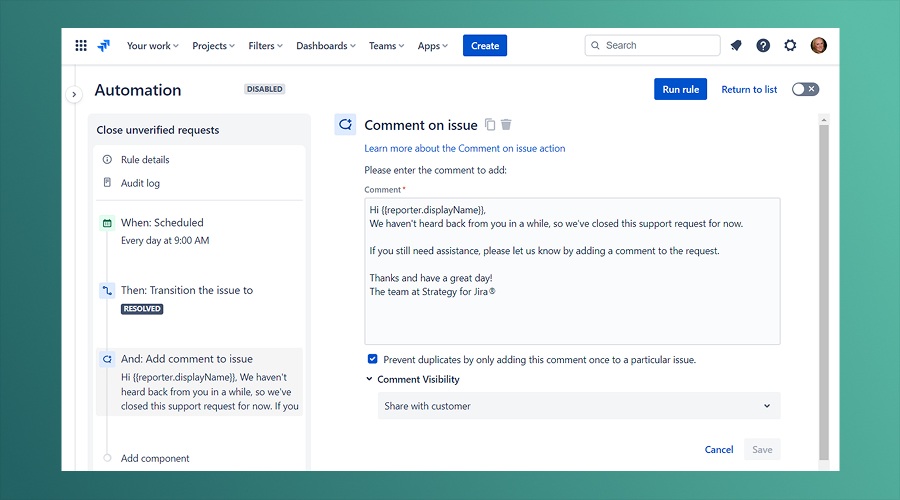Open the Dashboards dropdown menu
The width and height of the screenshot is (900, 500).
(326, 45)
